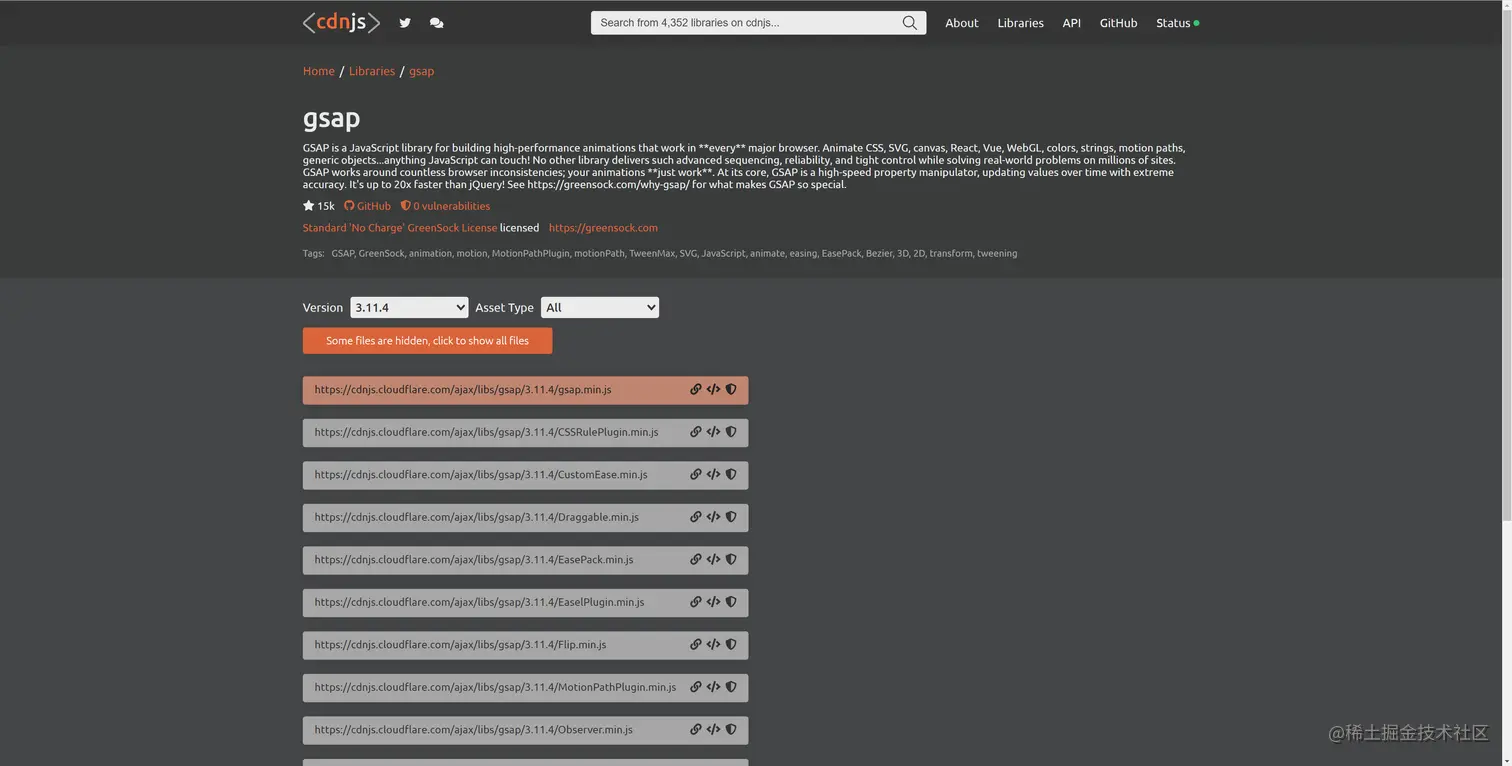
Task: Copy SRI shield icon for CSSRulePlugin.min.js
Action: point(731,432)
